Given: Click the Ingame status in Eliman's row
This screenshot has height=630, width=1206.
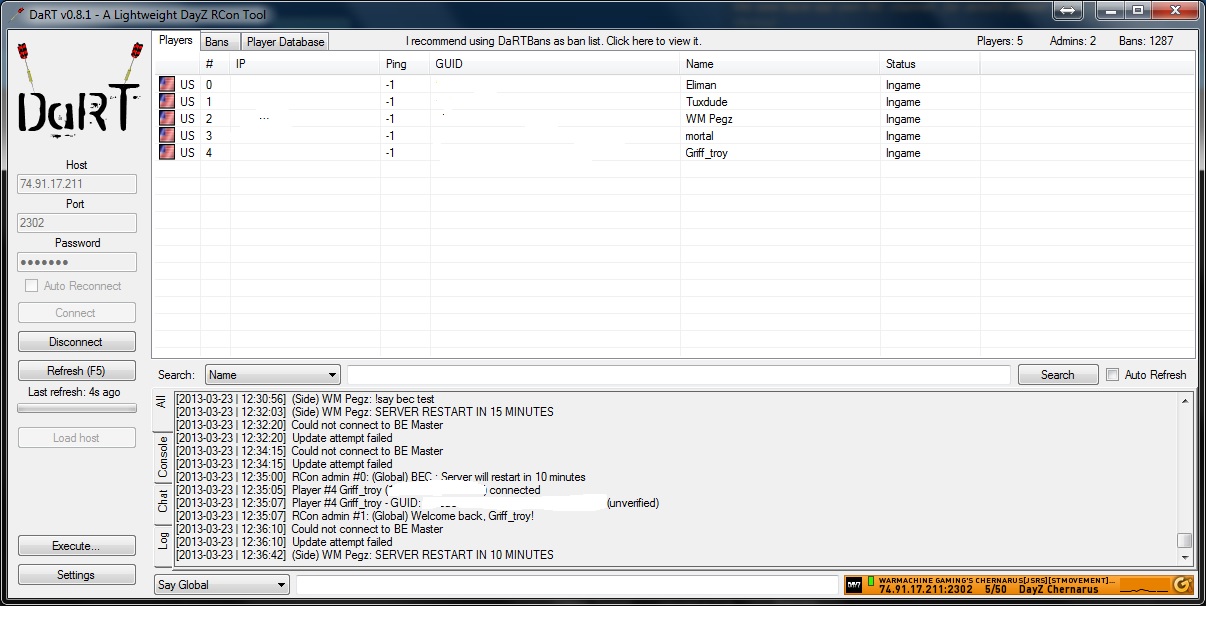Looking at the screenshot, I should tap(903, 85).
